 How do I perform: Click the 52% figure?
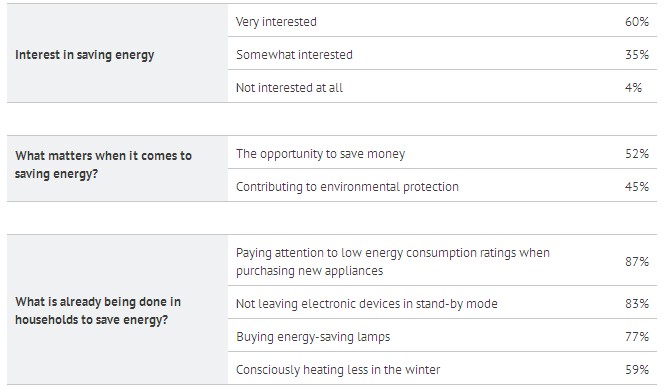click(x=636, y=154)
